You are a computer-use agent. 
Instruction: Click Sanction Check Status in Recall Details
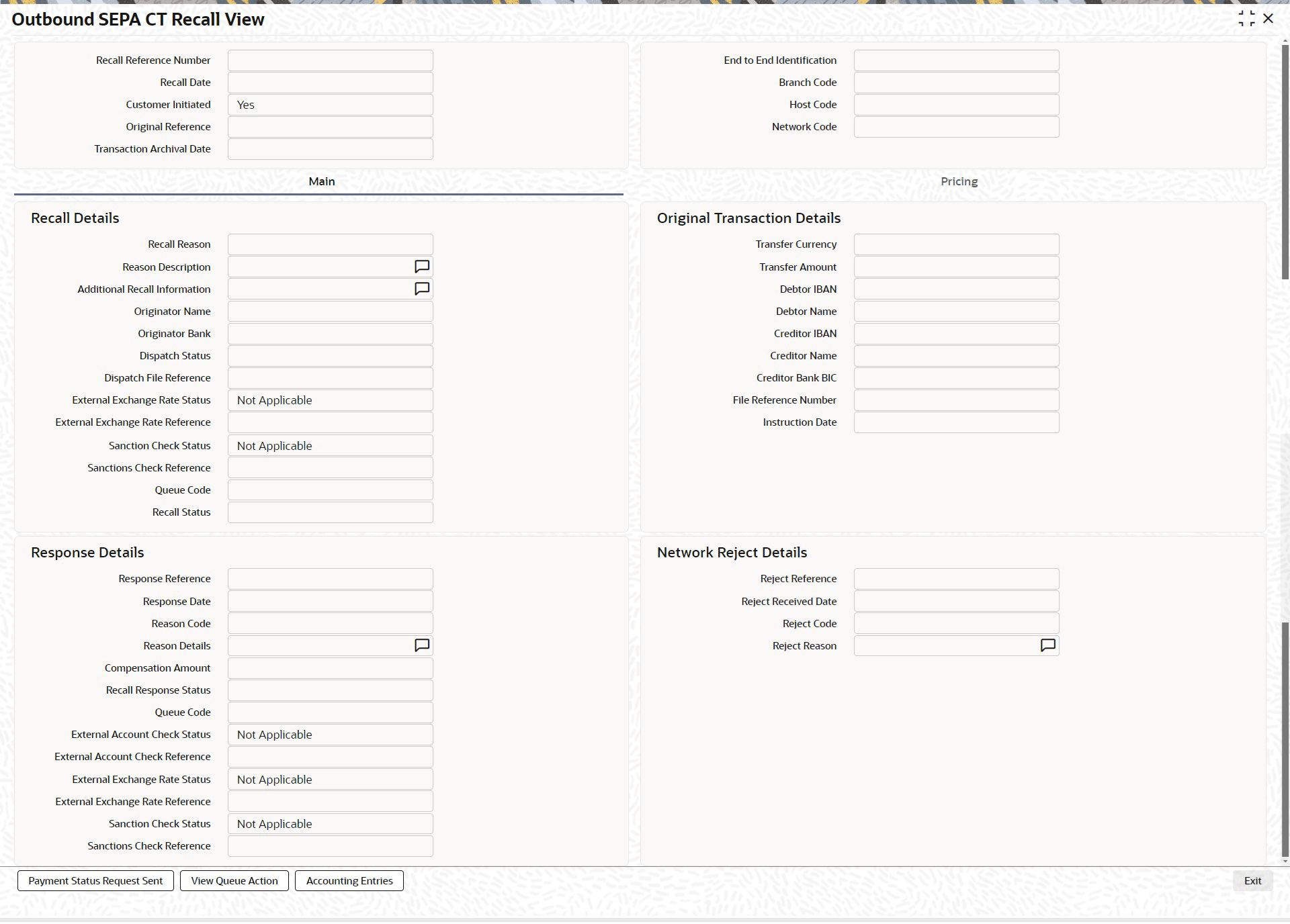(x=330, y=446)
